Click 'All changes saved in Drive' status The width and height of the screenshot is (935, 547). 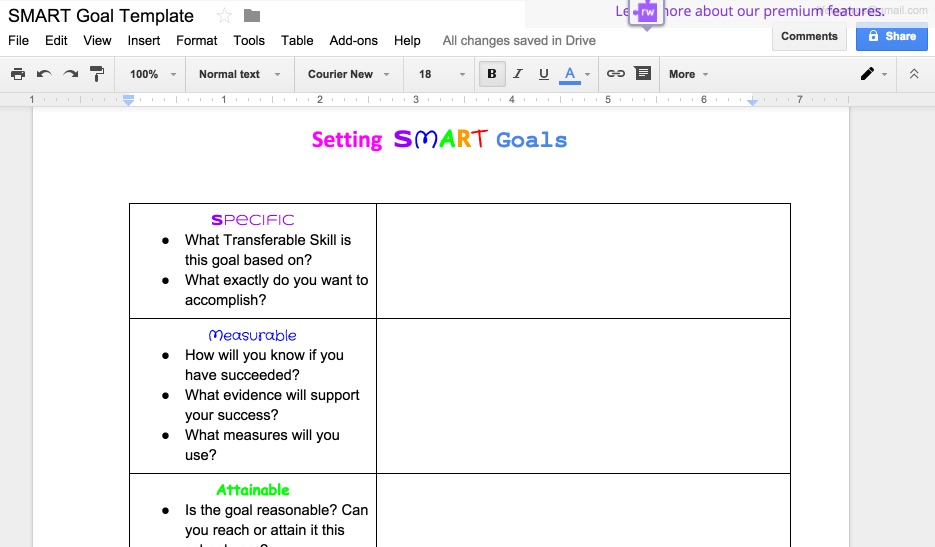[x=519, y=41]
